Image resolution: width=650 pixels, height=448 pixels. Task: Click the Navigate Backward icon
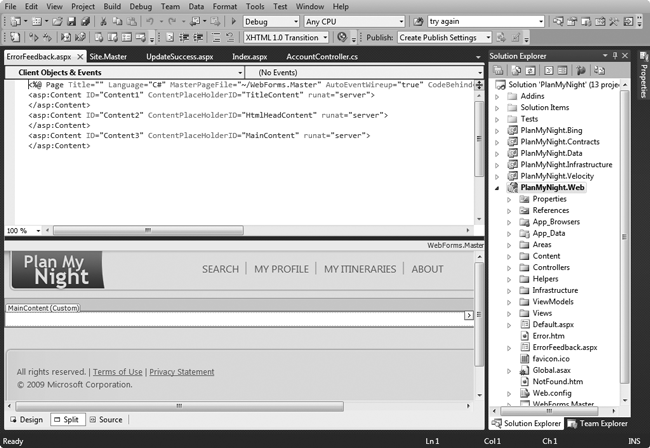pyautogui.click(x=195, y=22)
